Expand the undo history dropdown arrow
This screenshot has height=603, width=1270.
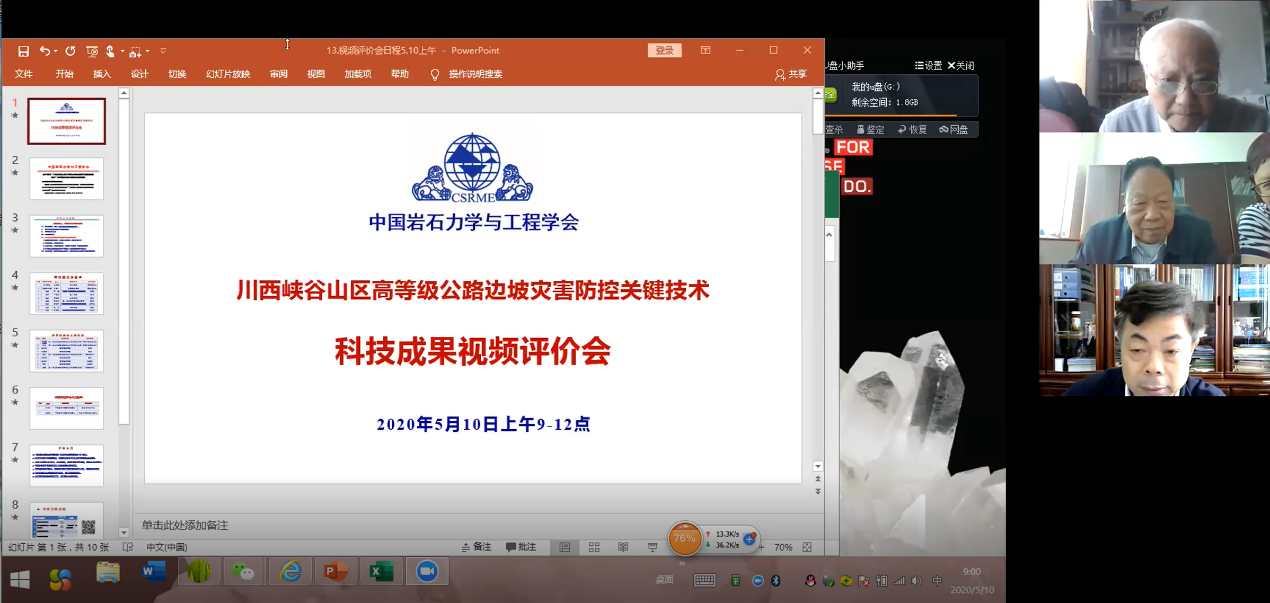56,51
